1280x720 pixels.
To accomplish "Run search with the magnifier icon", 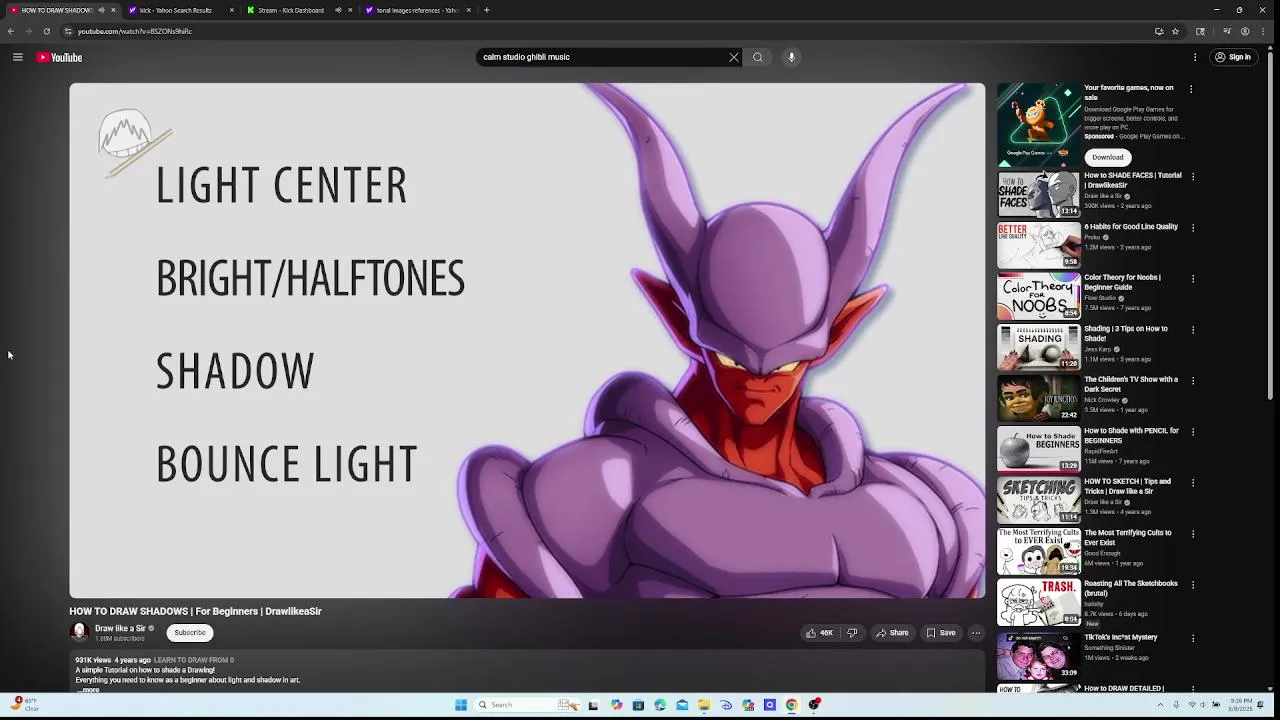I will (758, 57).
